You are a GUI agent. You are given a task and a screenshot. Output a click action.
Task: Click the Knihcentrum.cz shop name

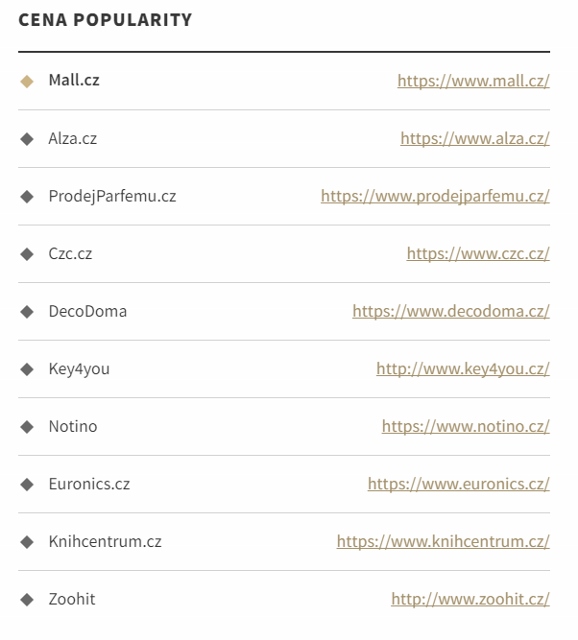point(105,542)
